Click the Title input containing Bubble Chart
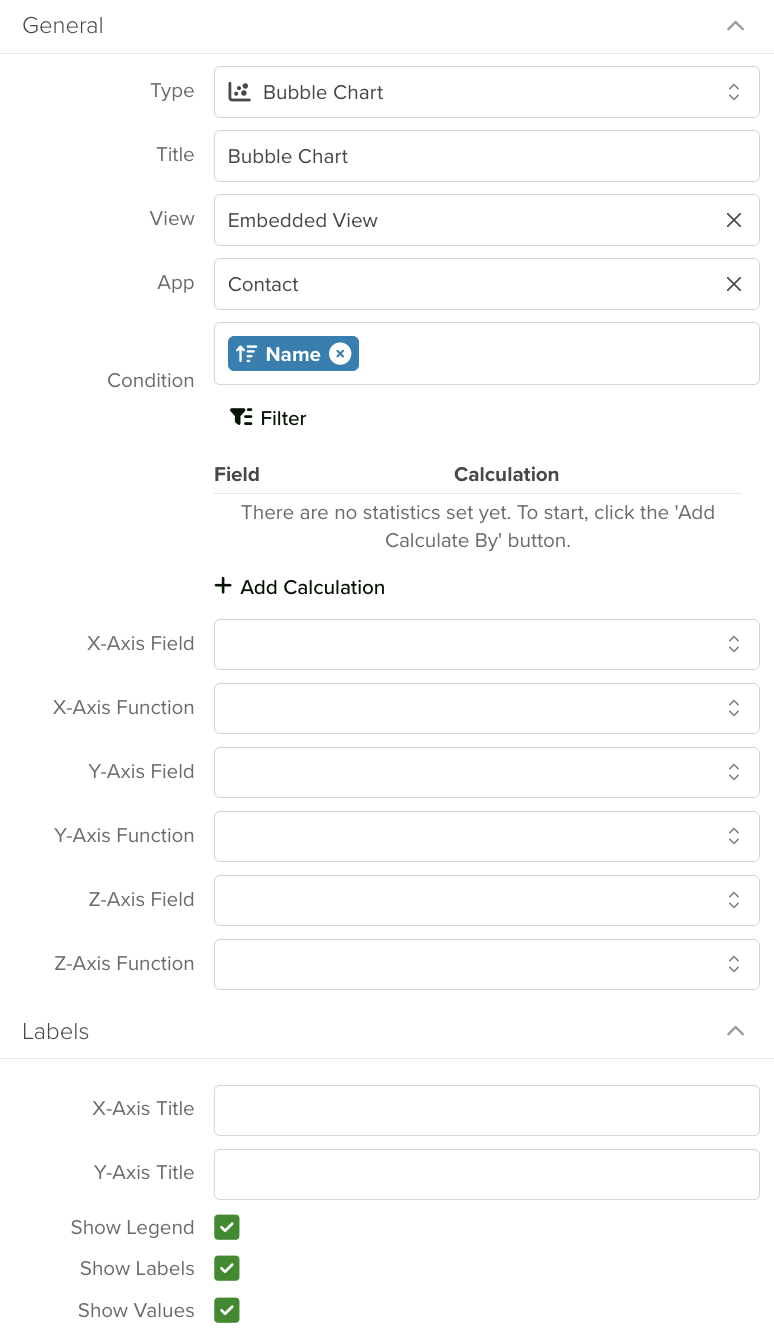Viewport: 774px width, 1344px height. pos(487,156)
